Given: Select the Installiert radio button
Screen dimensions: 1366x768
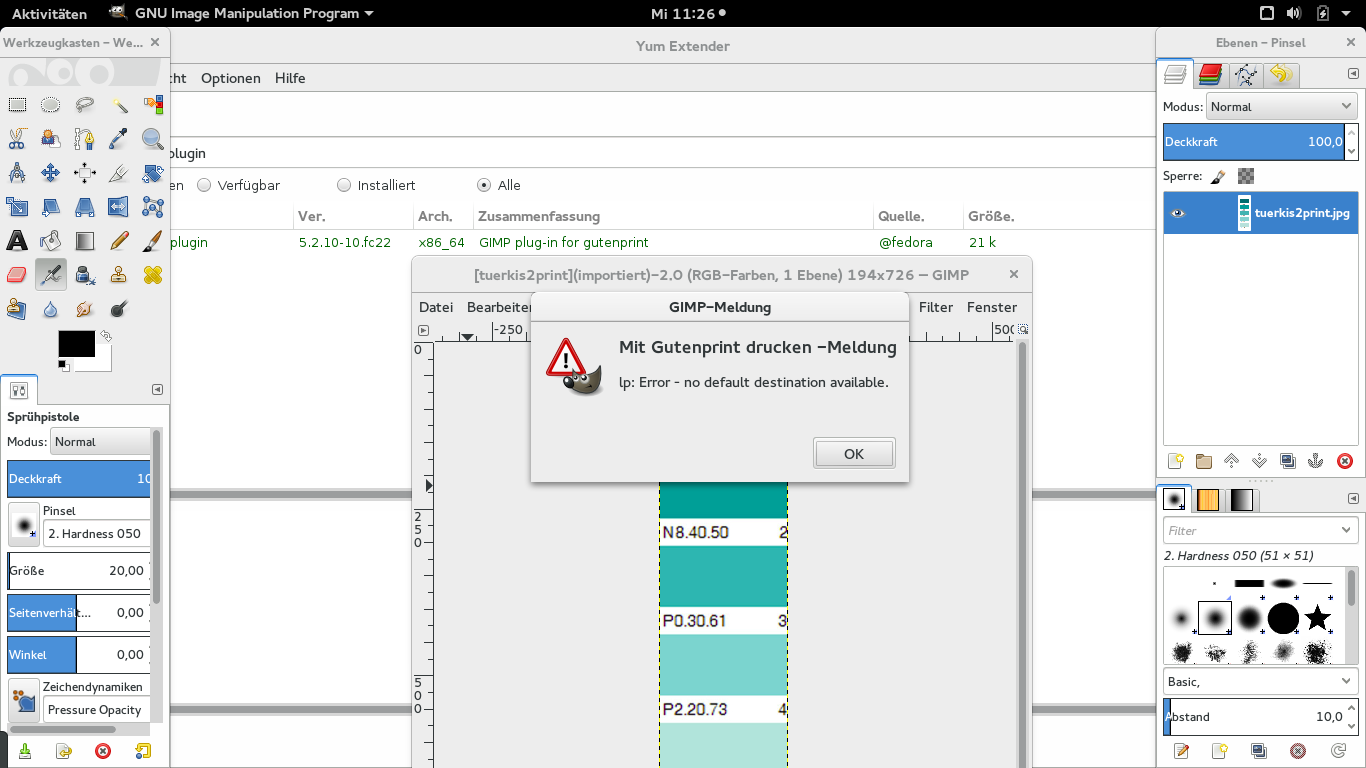Looking at the screenshot, I should (x=344, y=185).
